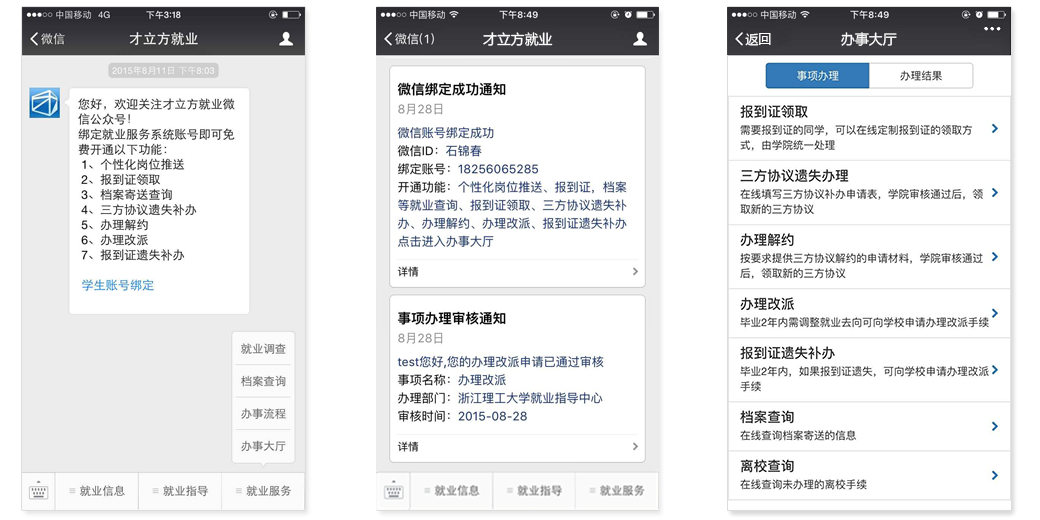Switch to 事项办理 tab
1040x520 pixels.
(817, 76)
